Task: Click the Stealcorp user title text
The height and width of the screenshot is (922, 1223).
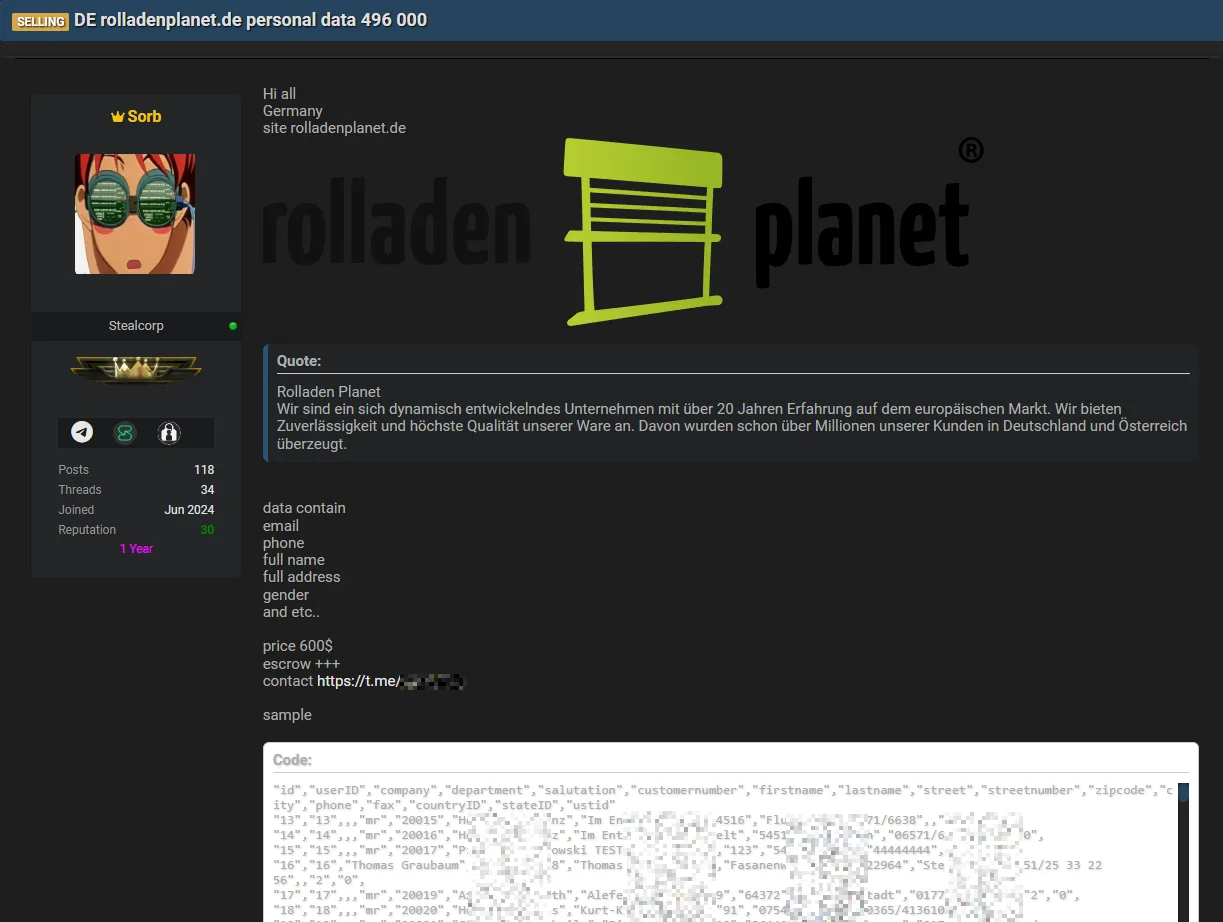Action: coord(136,326)
